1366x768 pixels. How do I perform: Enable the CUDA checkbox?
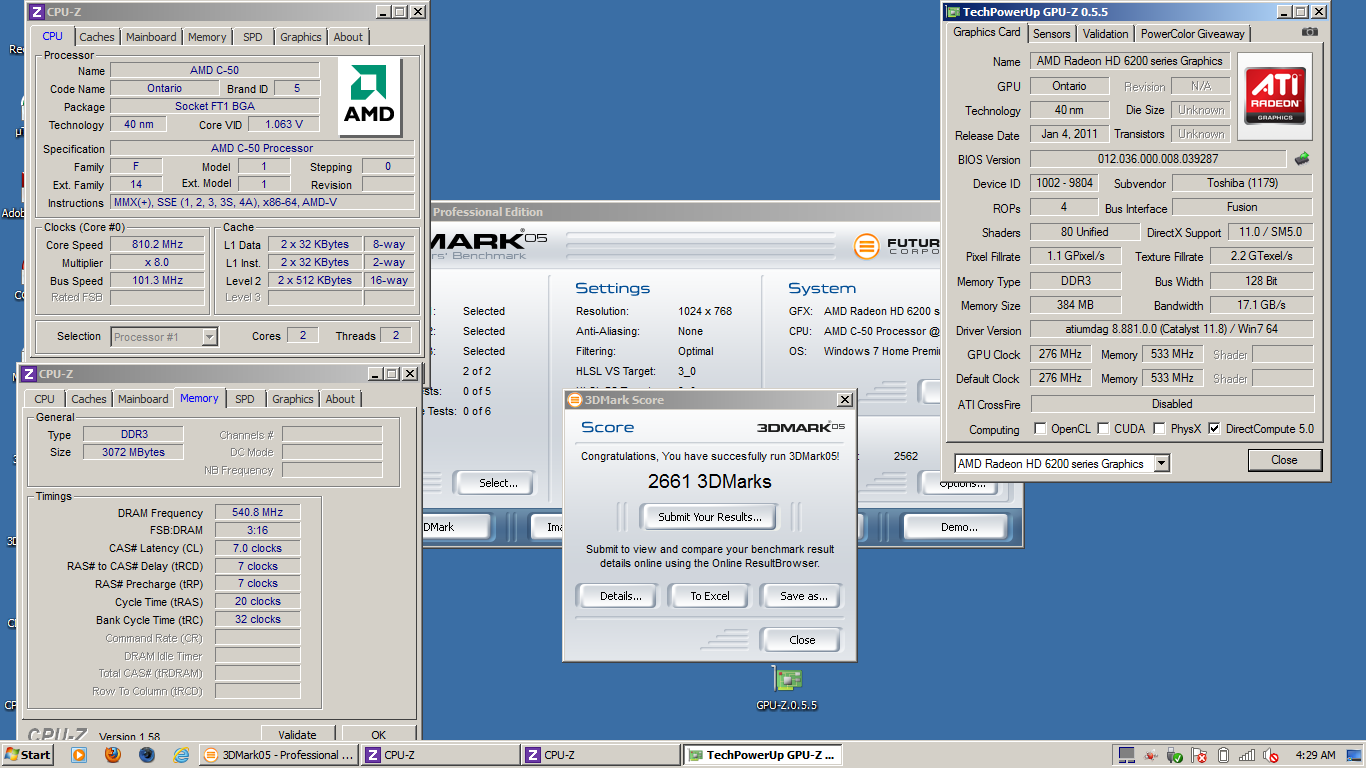[1103, 429]
